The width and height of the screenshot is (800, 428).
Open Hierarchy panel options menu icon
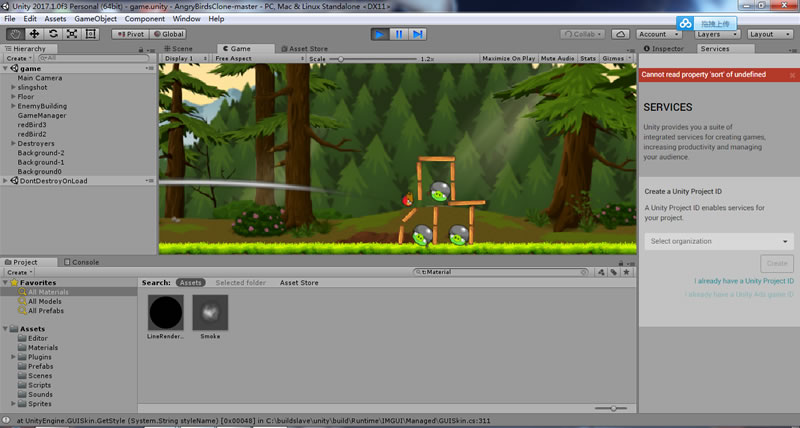[x=151, y=50]
